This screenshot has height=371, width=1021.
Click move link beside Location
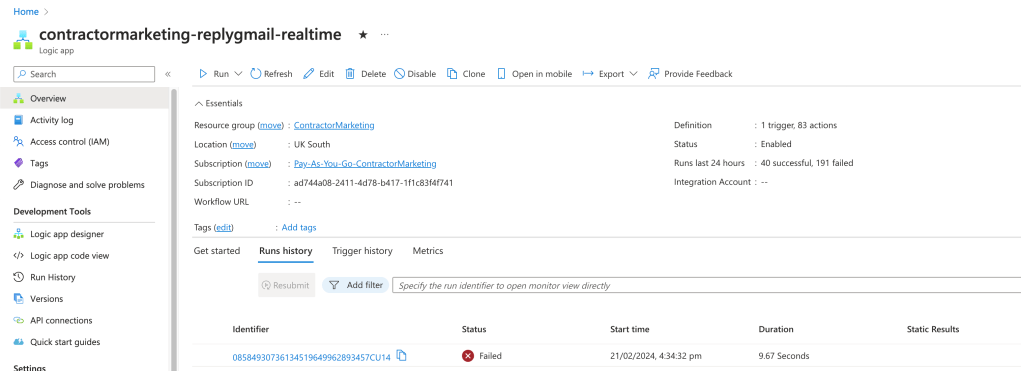pos(243,144)
